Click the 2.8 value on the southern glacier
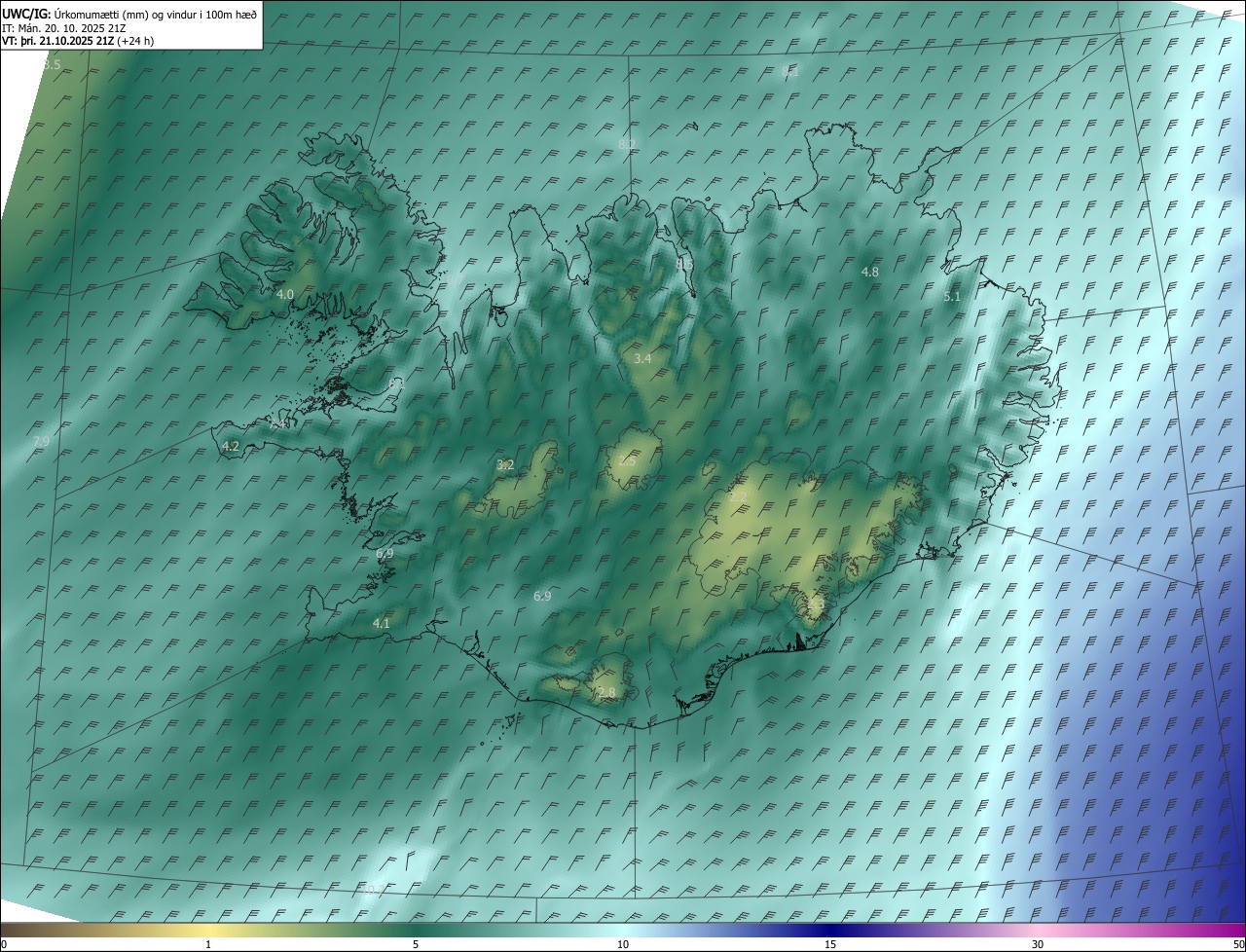1246x952 pixels. coord(607,693)
